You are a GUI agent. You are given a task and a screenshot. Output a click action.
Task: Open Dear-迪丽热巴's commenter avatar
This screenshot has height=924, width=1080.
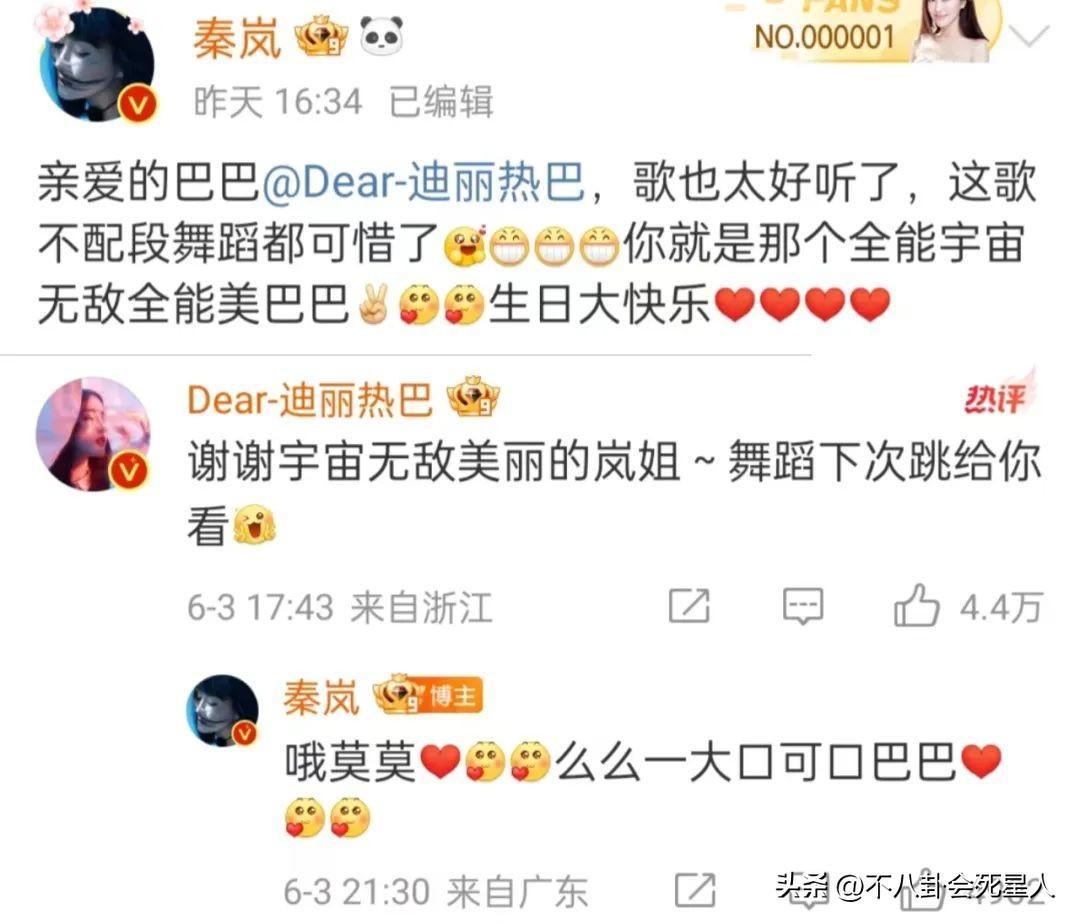pos(93,434)
